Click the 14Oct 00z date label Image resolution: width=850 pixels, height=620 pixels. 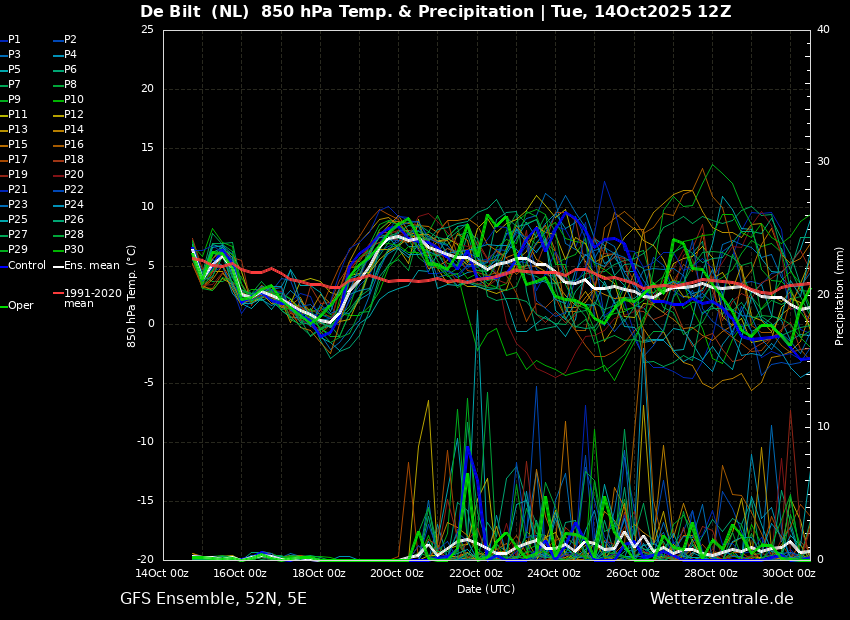162,573
